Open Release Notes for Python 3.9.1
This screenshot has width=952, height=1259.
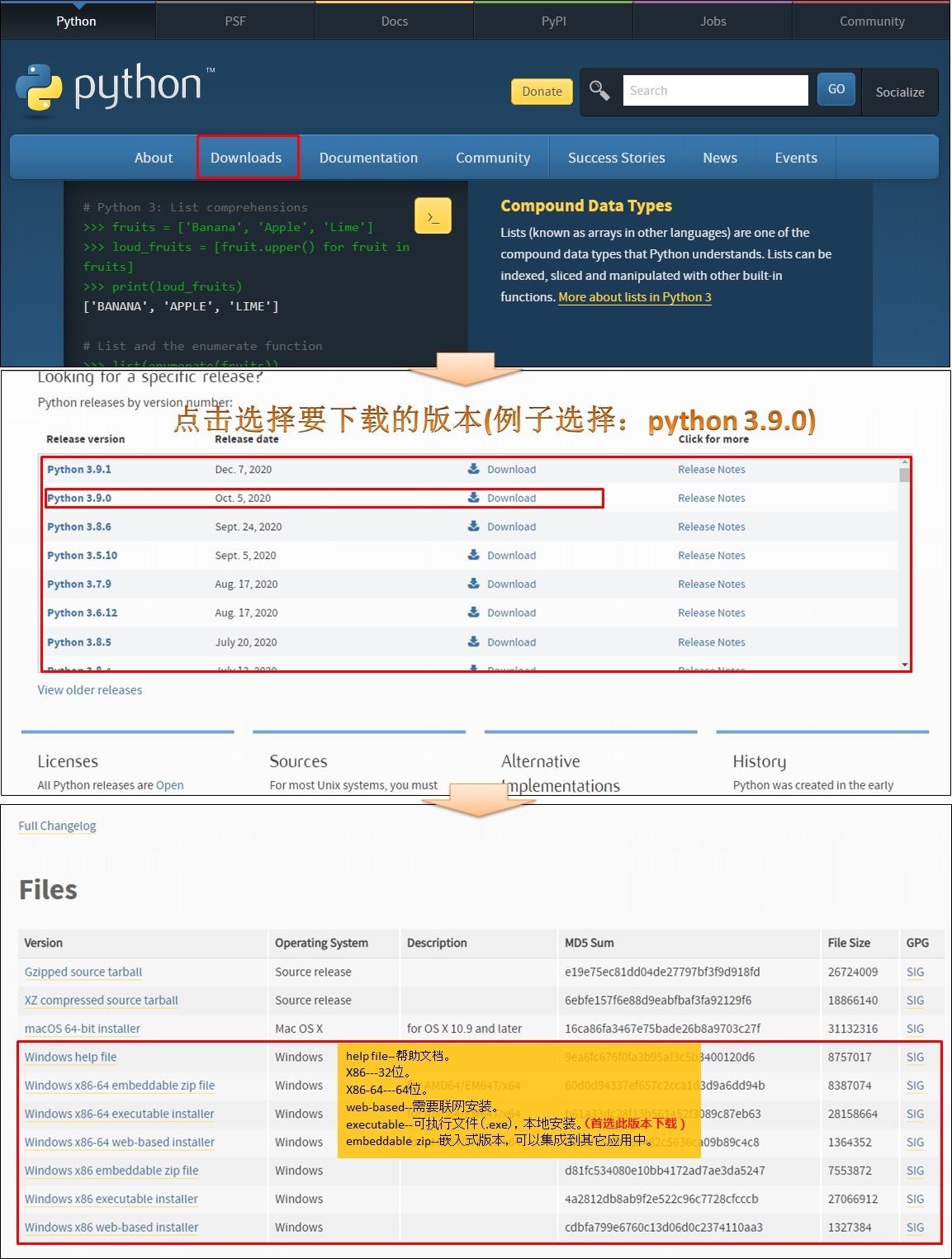tap(712, 469)
